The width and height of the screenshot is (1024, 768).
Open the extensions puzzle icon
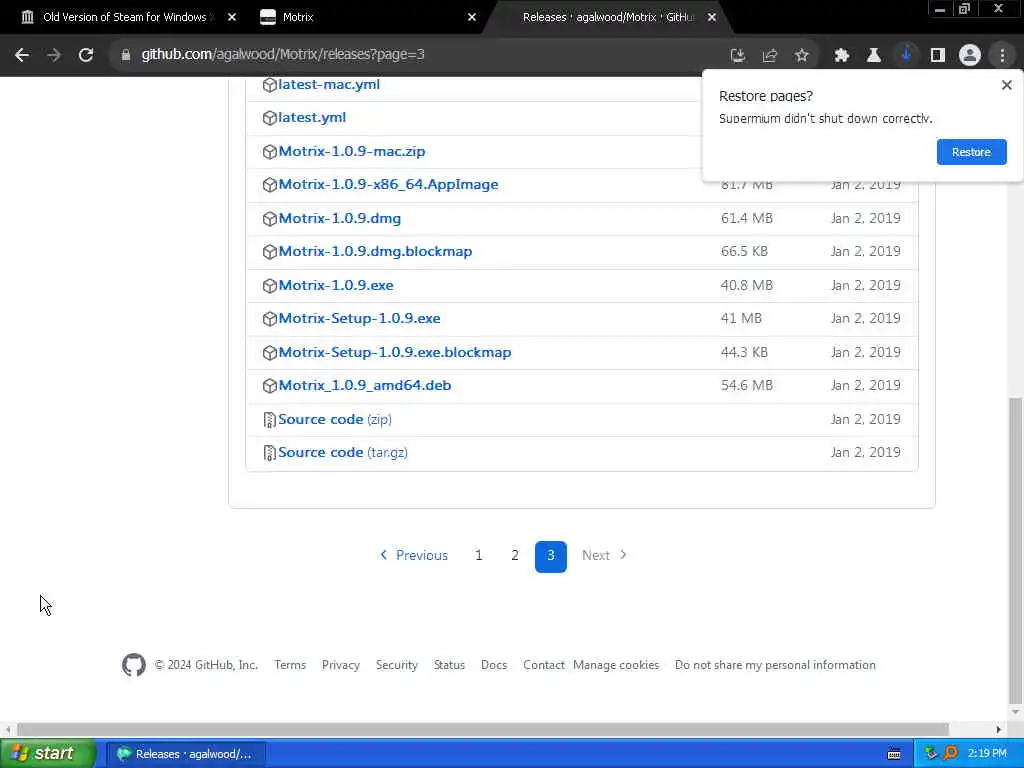(841, 56)
